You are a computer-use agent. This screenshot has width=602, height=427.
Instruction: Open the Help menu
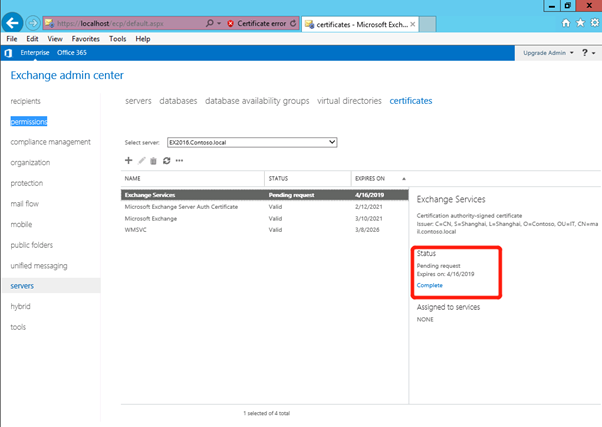point(142,39)
